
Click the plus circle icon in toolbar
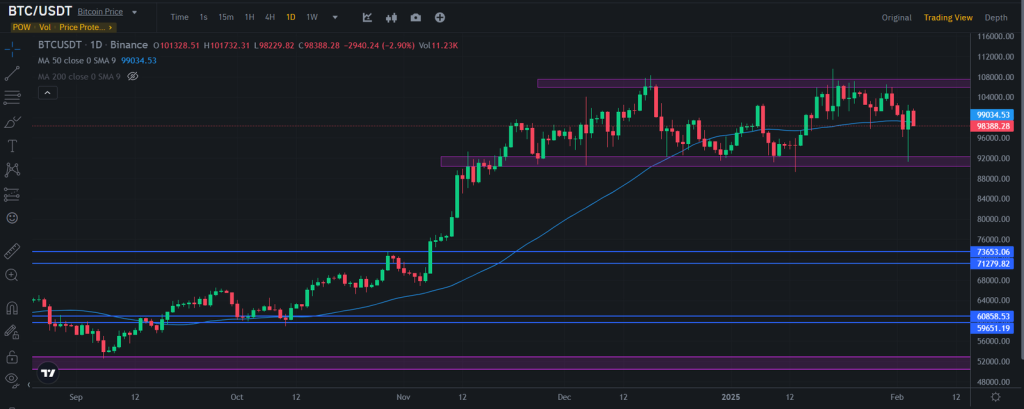pos(440,17)
